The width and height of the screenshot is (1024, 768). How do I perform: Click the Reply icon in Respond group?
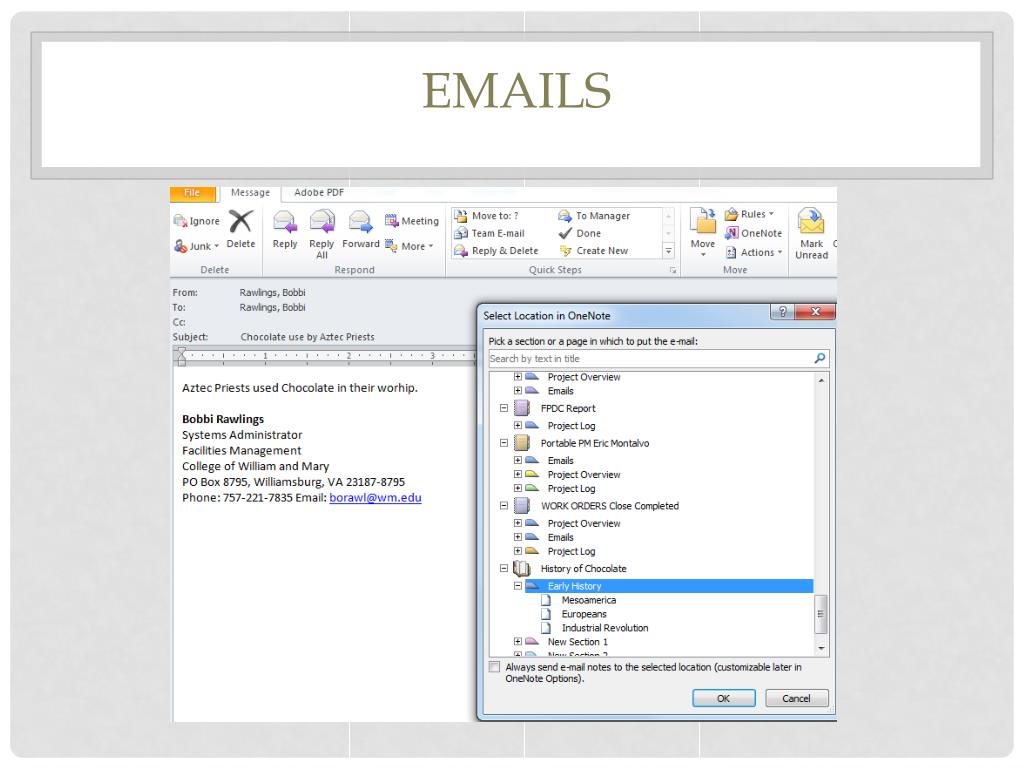[x=285, y=222]
